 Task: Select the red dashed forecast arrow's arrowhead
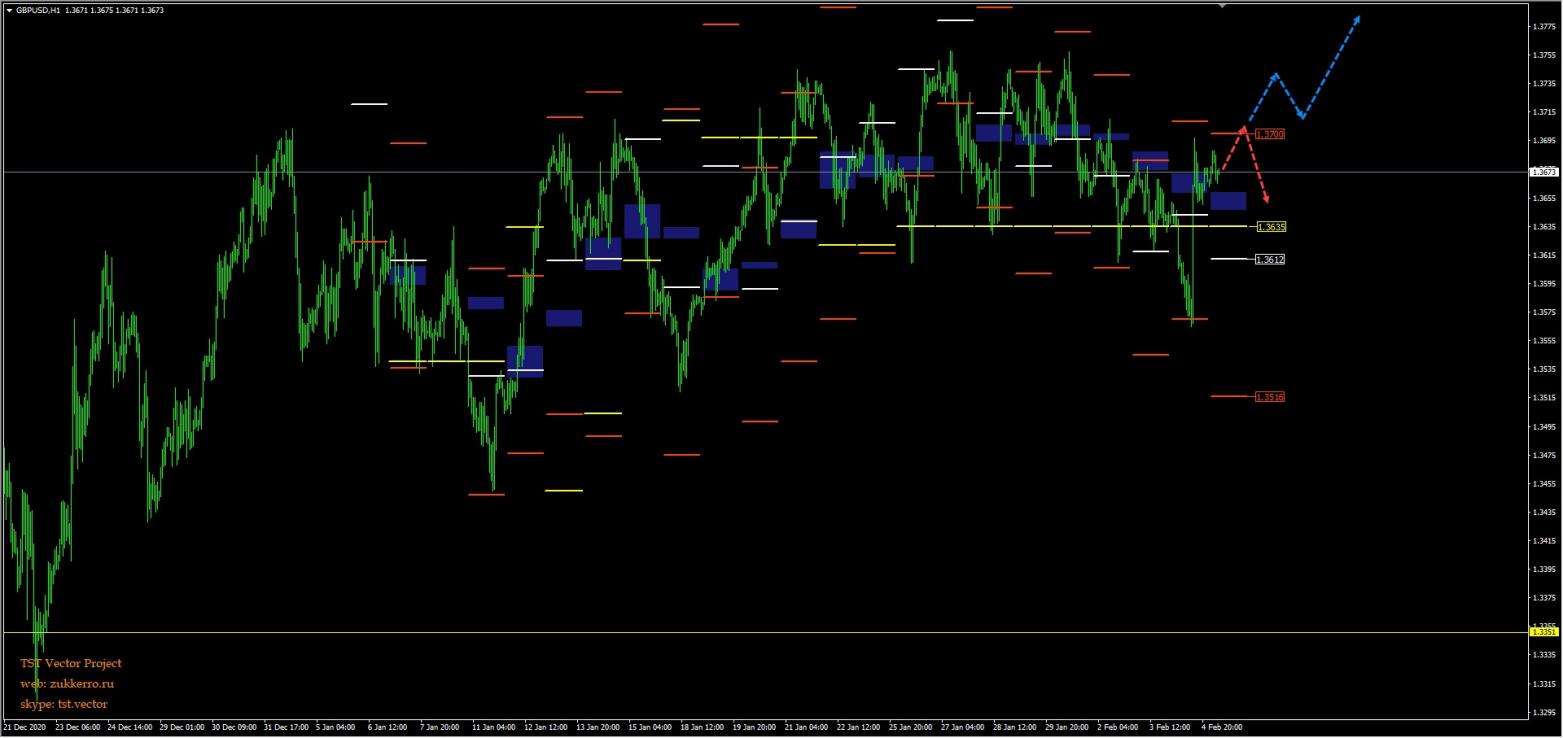coord(1265,200)
